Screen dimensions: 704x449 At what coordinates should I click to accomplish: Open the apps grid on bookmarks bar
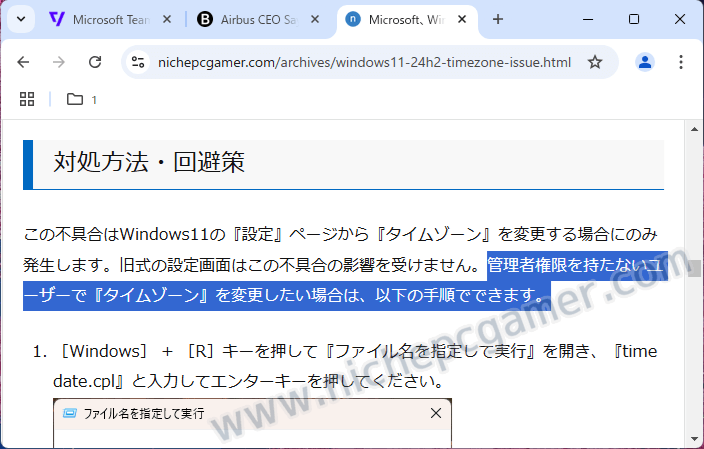point(27,99)
